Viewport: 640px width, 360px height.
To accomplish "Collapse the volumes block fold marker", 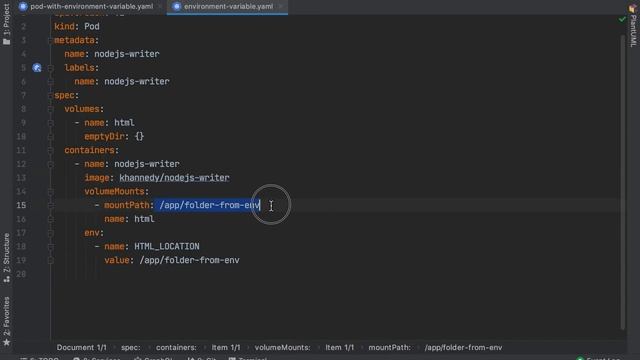I will point(50,109).
